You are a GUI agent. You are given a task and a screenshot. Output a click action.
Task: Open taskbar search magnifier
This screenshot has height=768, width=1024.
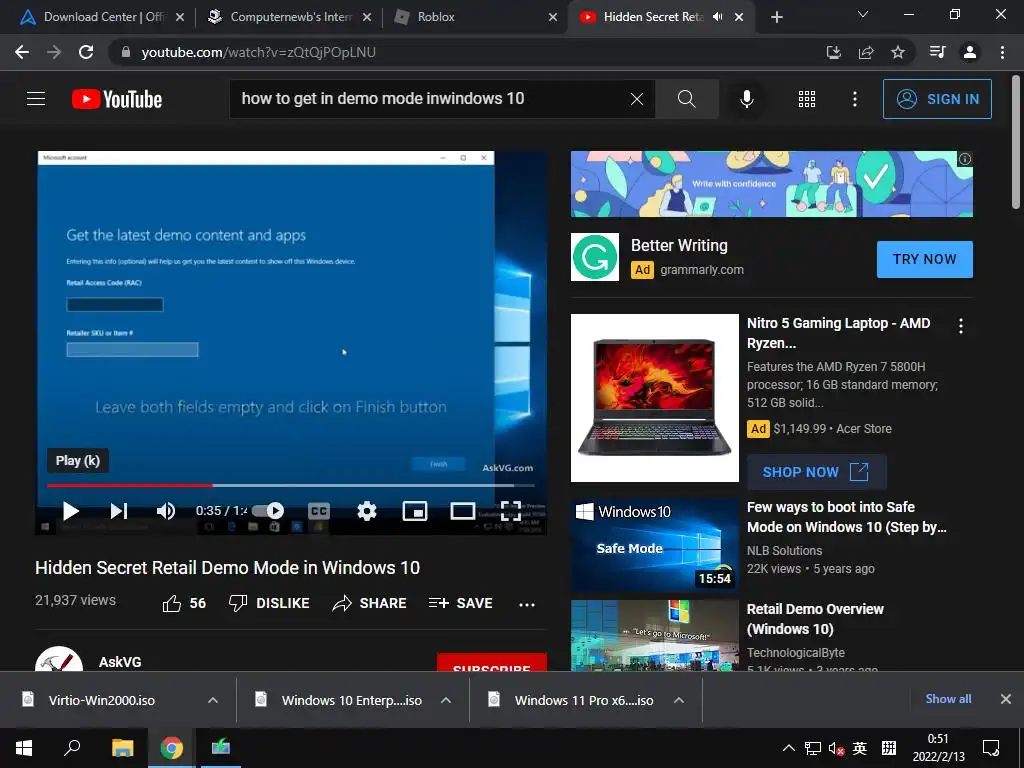72,748
